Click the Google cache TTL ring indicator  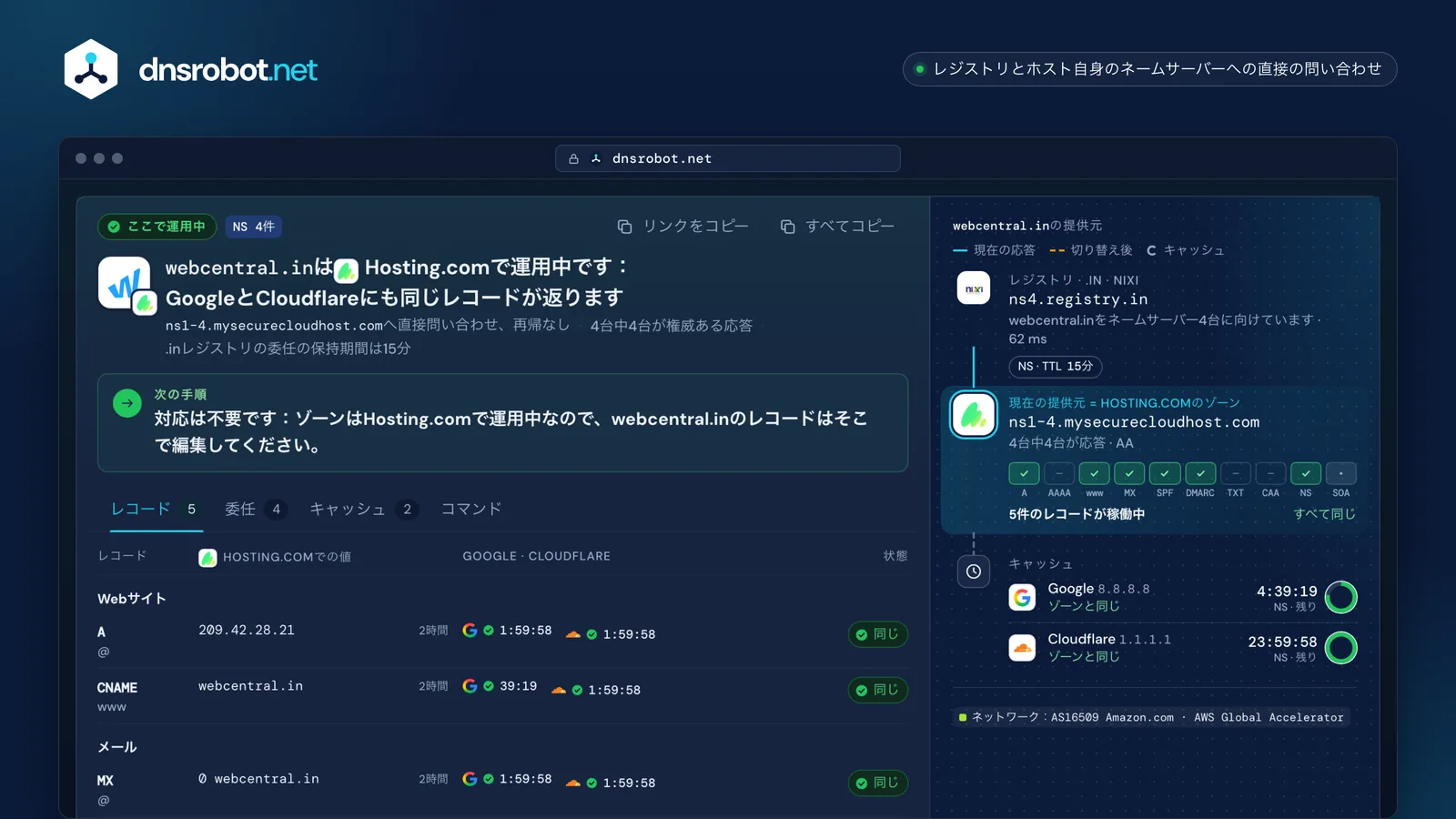[x=1341, y=598]
